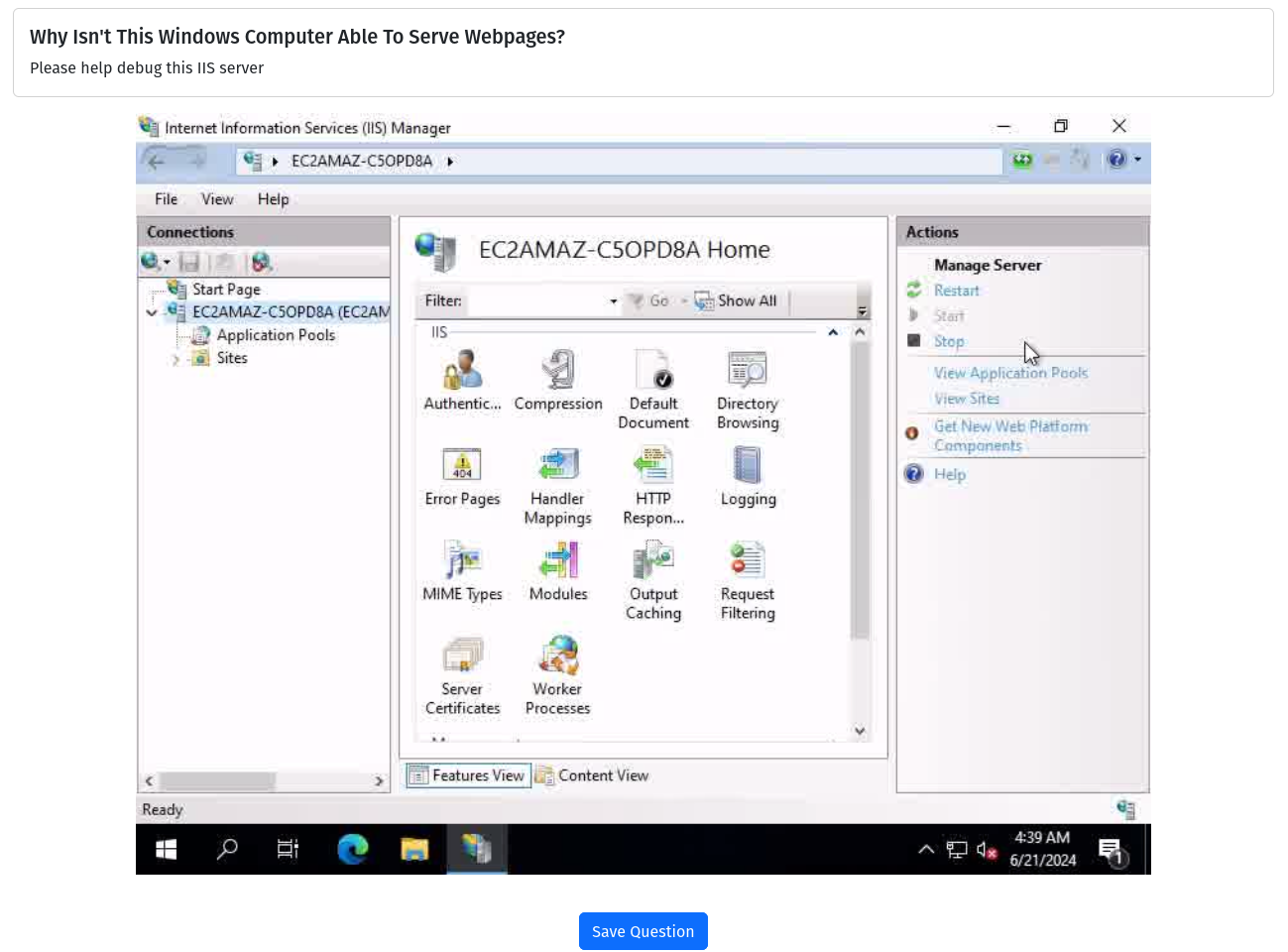The height and width of the screenshot is (952, 1288).
Task: Click the features list vertical scrollbar
Action: tap(860, 491)
